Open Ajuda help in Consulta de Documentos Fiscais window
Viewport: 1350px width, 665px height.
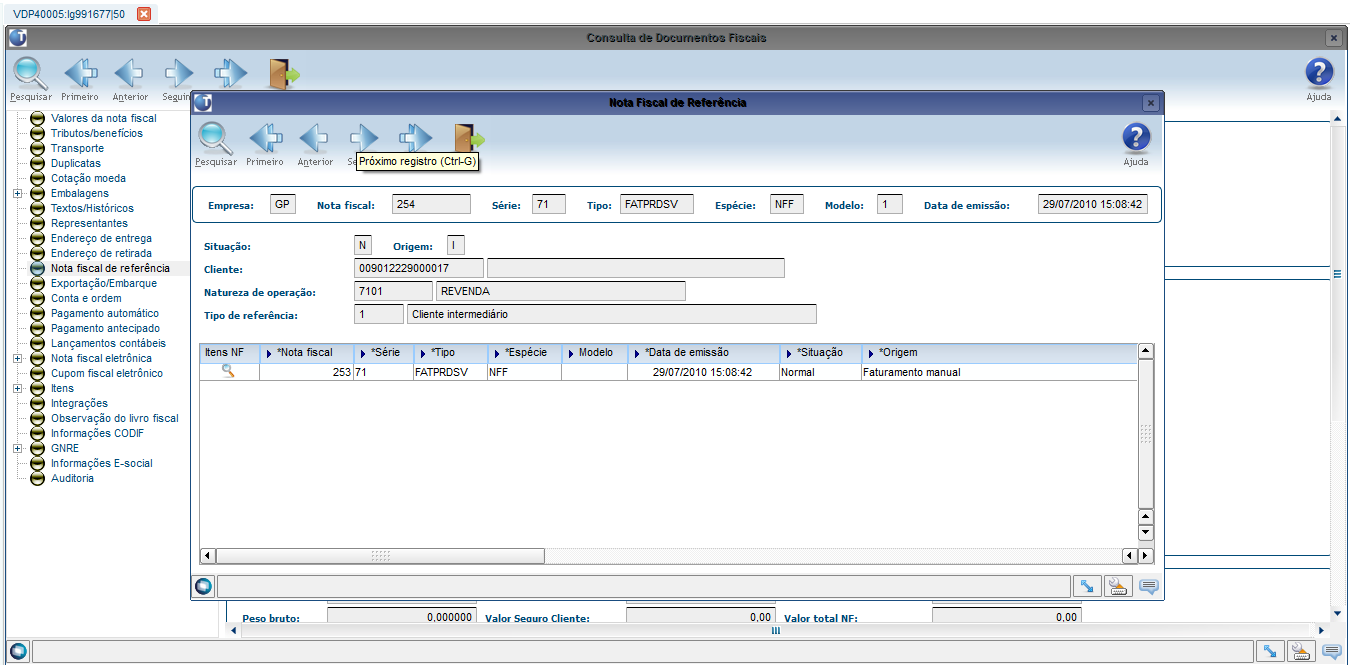point(1320,74)
